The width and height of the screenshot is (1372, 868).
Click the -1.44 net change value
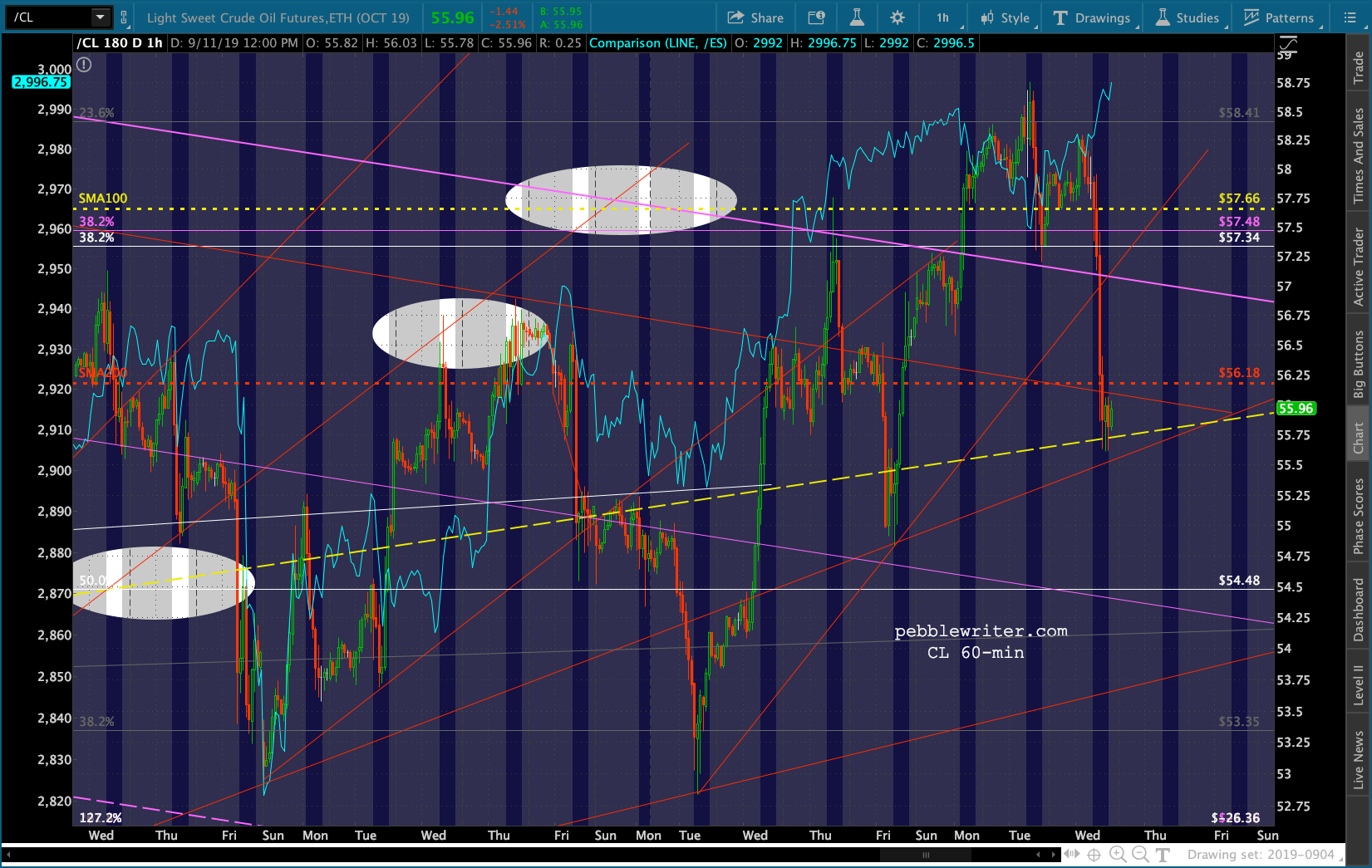tap(504, 12)
